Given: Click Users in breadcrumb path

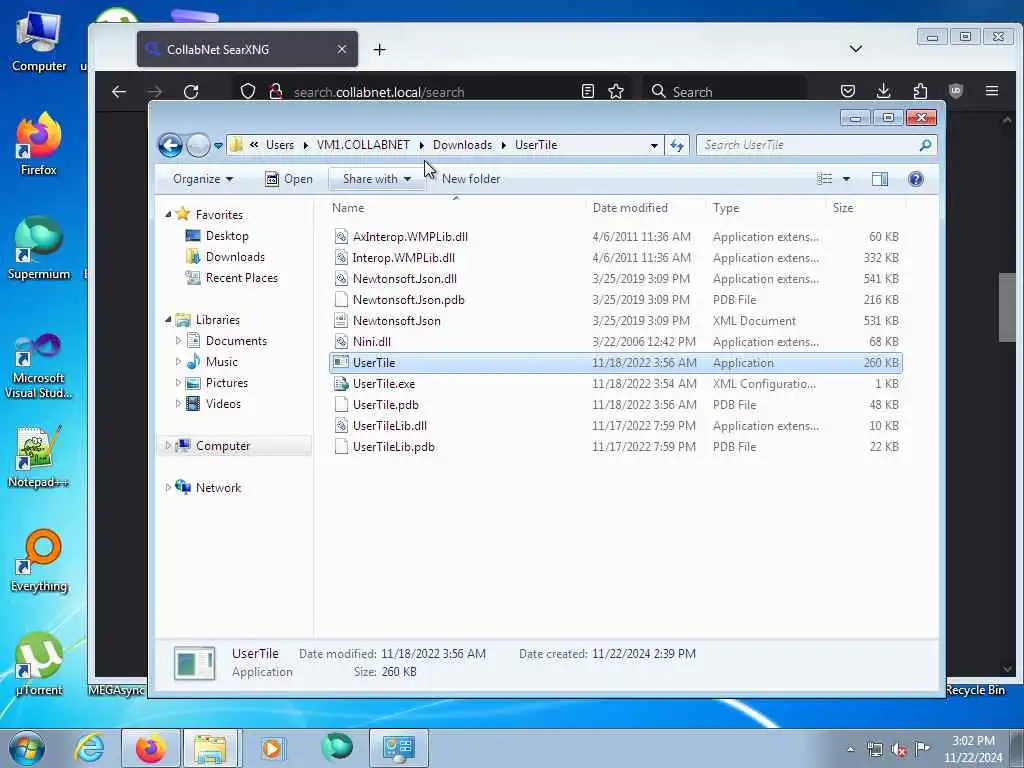Looking at the screenshot, I should click(280, 145).
